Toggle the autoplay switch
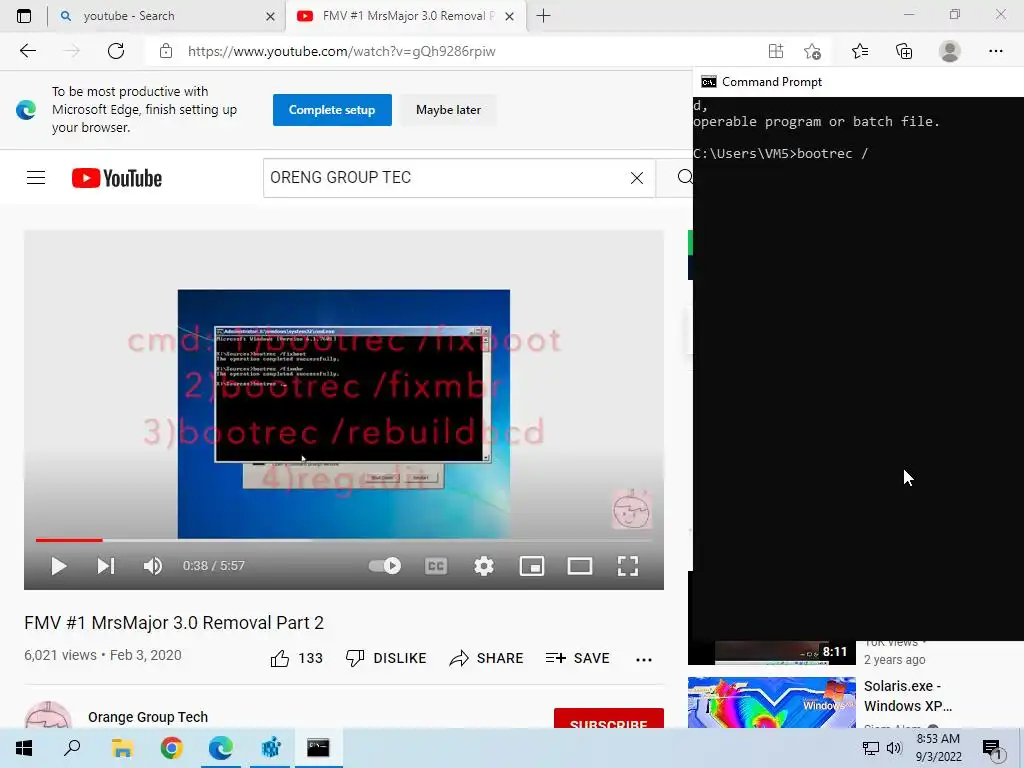The image size is (1024, 768). (x=385, y=566)
